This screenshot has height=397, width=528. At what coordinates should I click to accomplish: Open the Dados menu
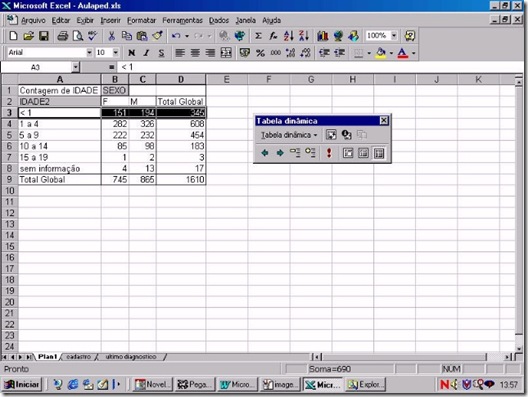click(219, 20)
